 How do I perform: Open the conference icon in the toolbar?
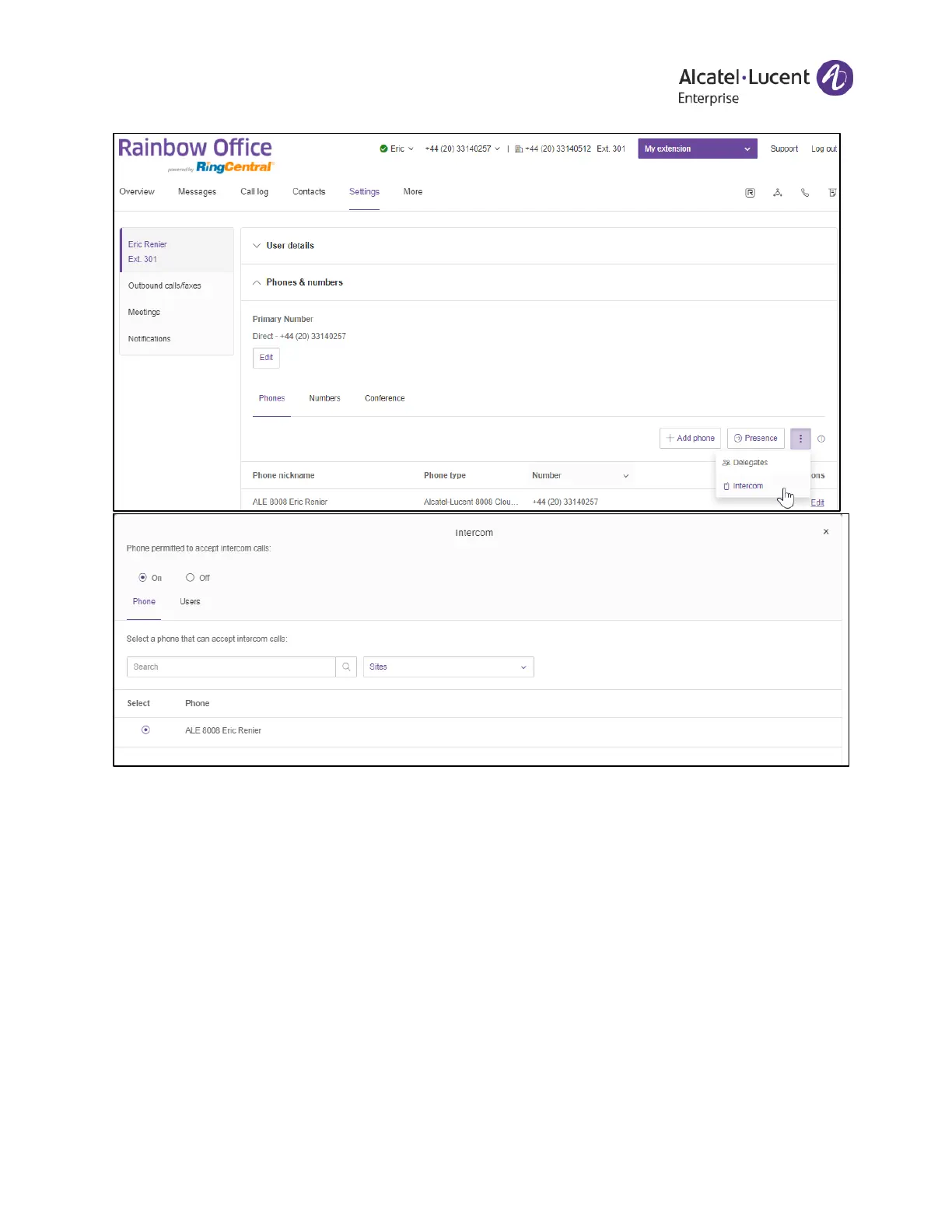[x=777, y=193]
